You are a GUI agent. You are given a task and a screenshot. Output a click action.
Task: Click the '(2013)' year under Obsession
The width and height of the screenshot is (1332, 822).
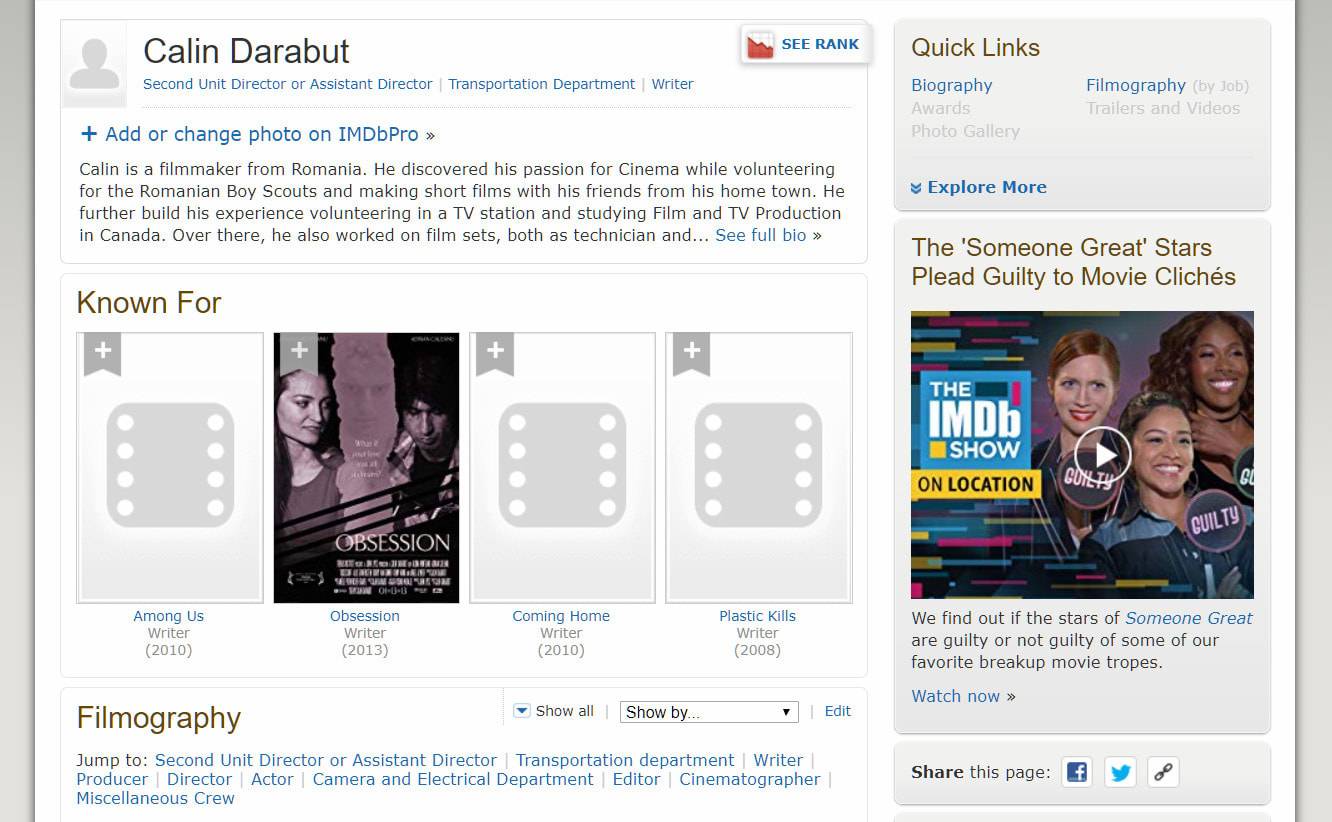pyautogui.click(x=365, y=650)
